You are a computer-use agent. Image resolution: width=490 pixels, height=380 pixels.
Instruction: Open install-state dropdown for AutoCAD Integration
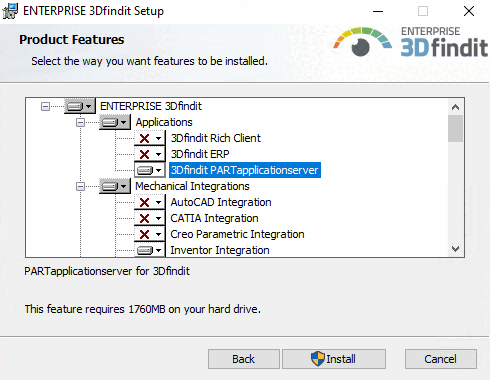[150, 202]
